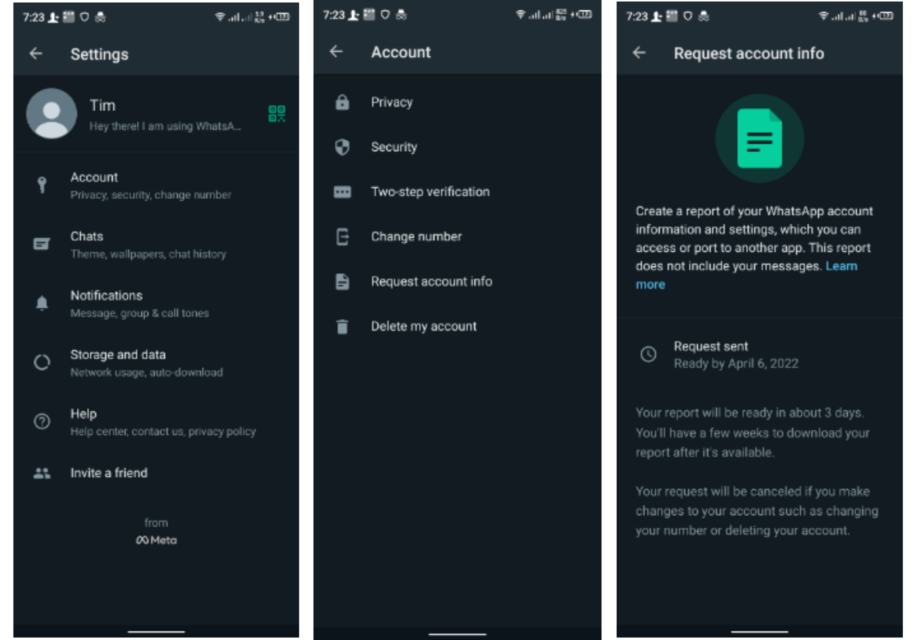915x640 pixels.
Task: Tap the large green document report icon
Action: (x=760, y=139)
